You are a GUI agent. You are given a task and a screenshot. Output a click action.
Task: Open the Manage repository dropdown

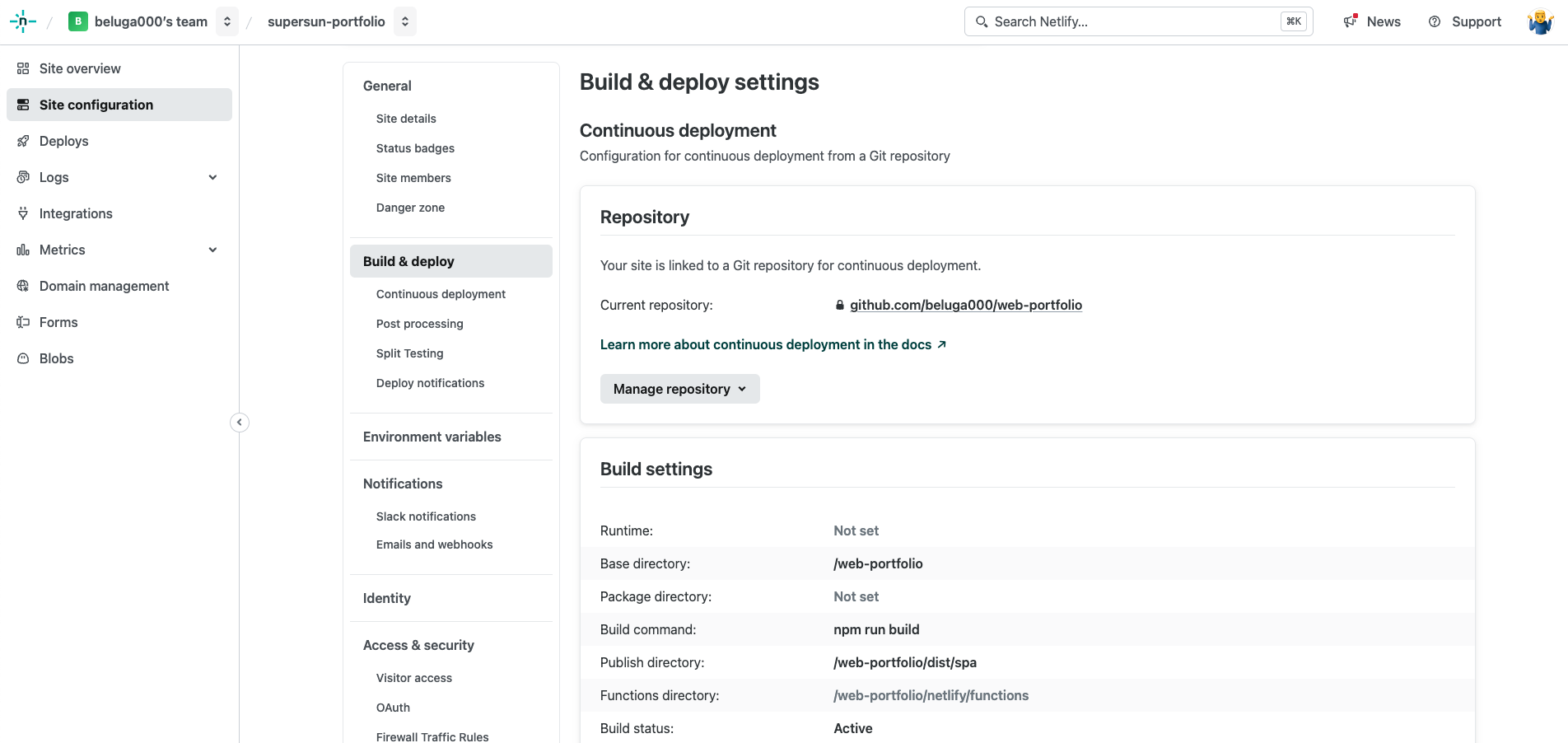(x=679, y=389)
